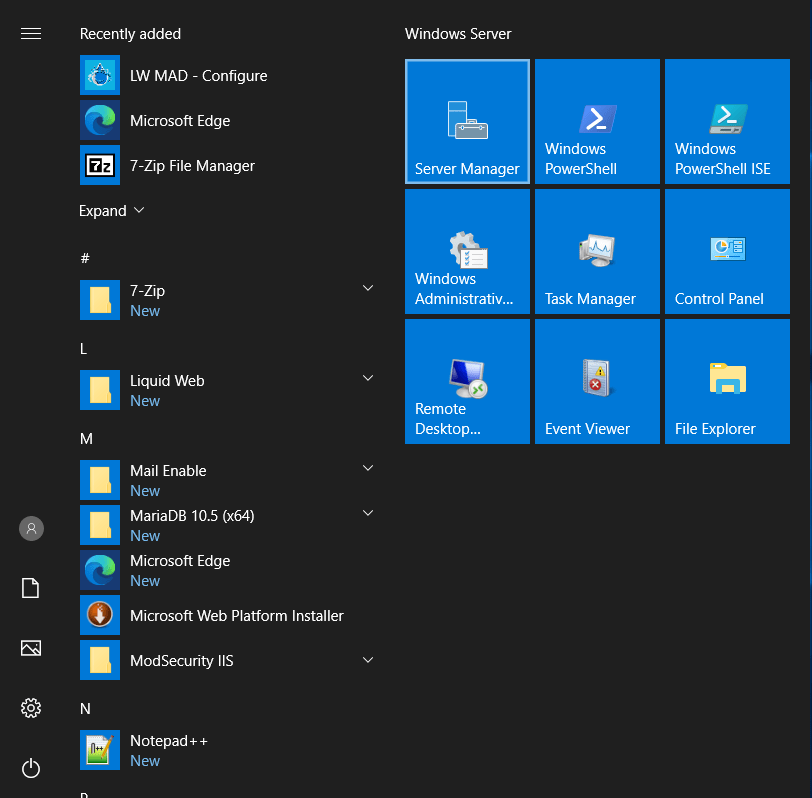812x798 pixels.
Task: Open the File Explorer tile
Action: [x=727, y=381]
